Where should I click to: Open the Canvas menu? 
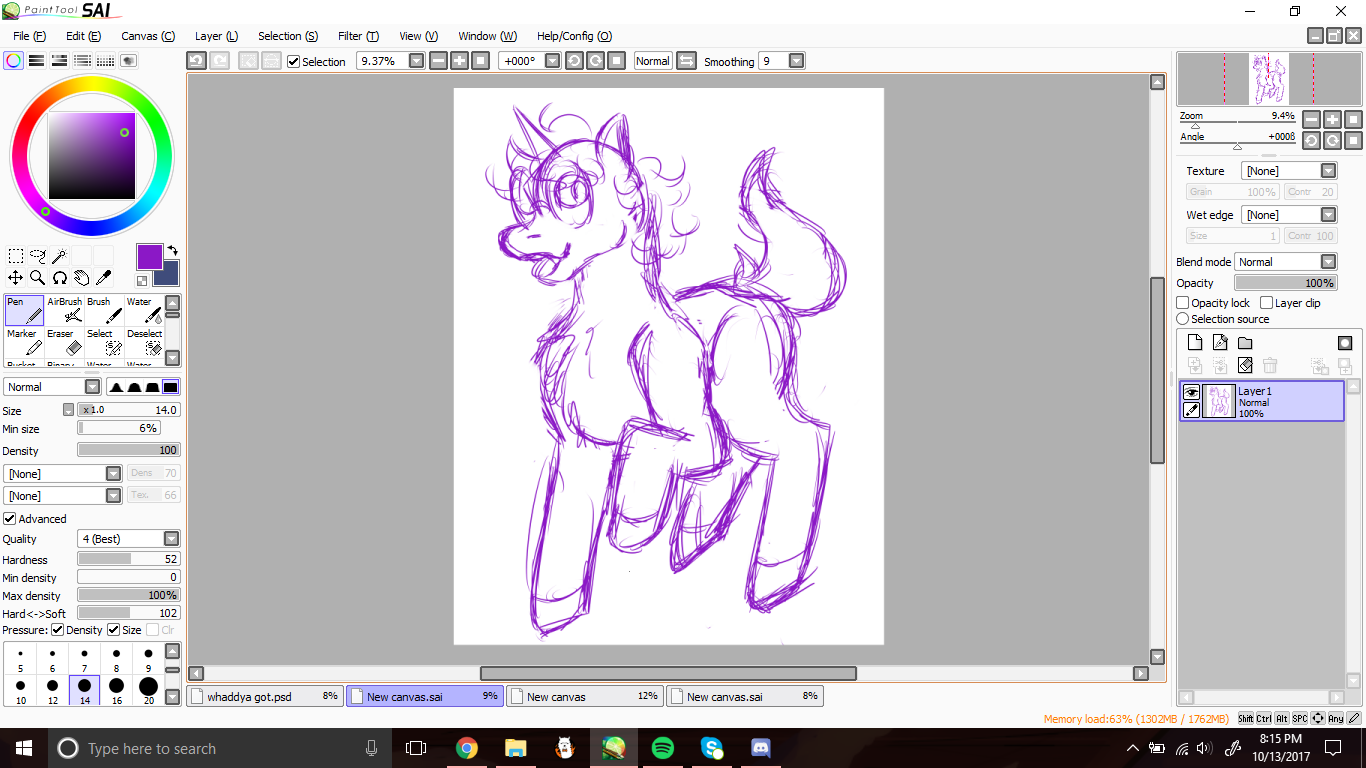click(x=148, y=36)
